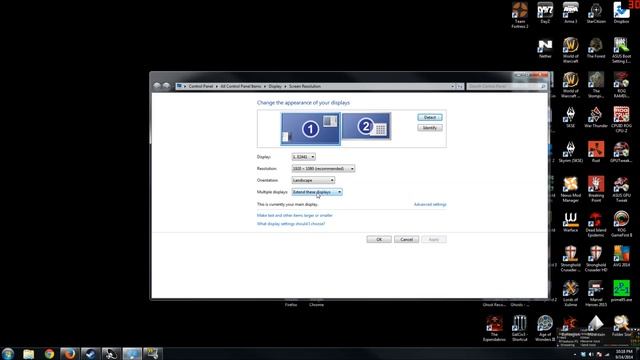Select the StarCitizen desktop icon
Screen dimensions: 640x360
tap(596, 13)
